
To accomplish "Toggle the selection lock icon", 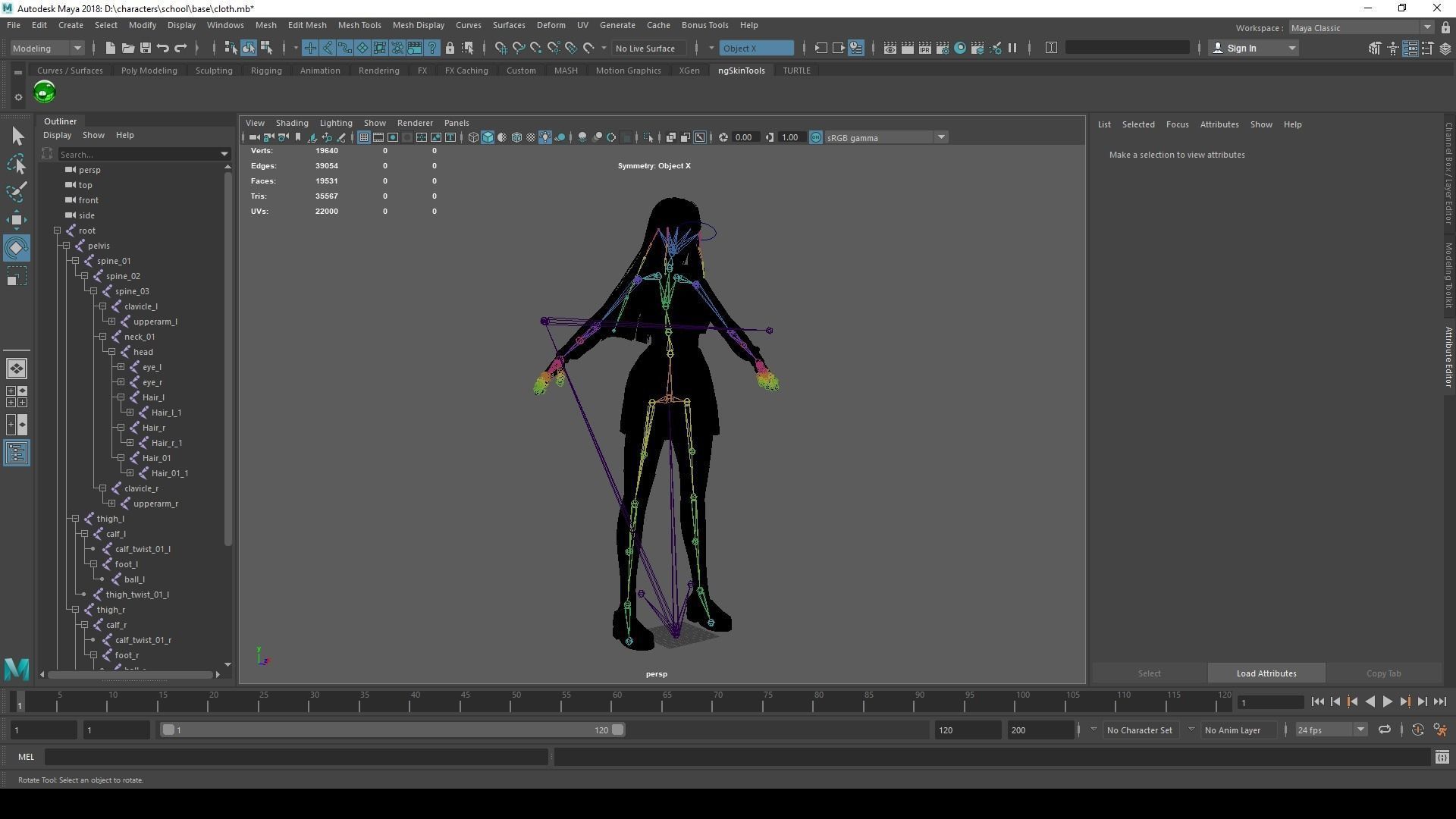I will 450,48.
